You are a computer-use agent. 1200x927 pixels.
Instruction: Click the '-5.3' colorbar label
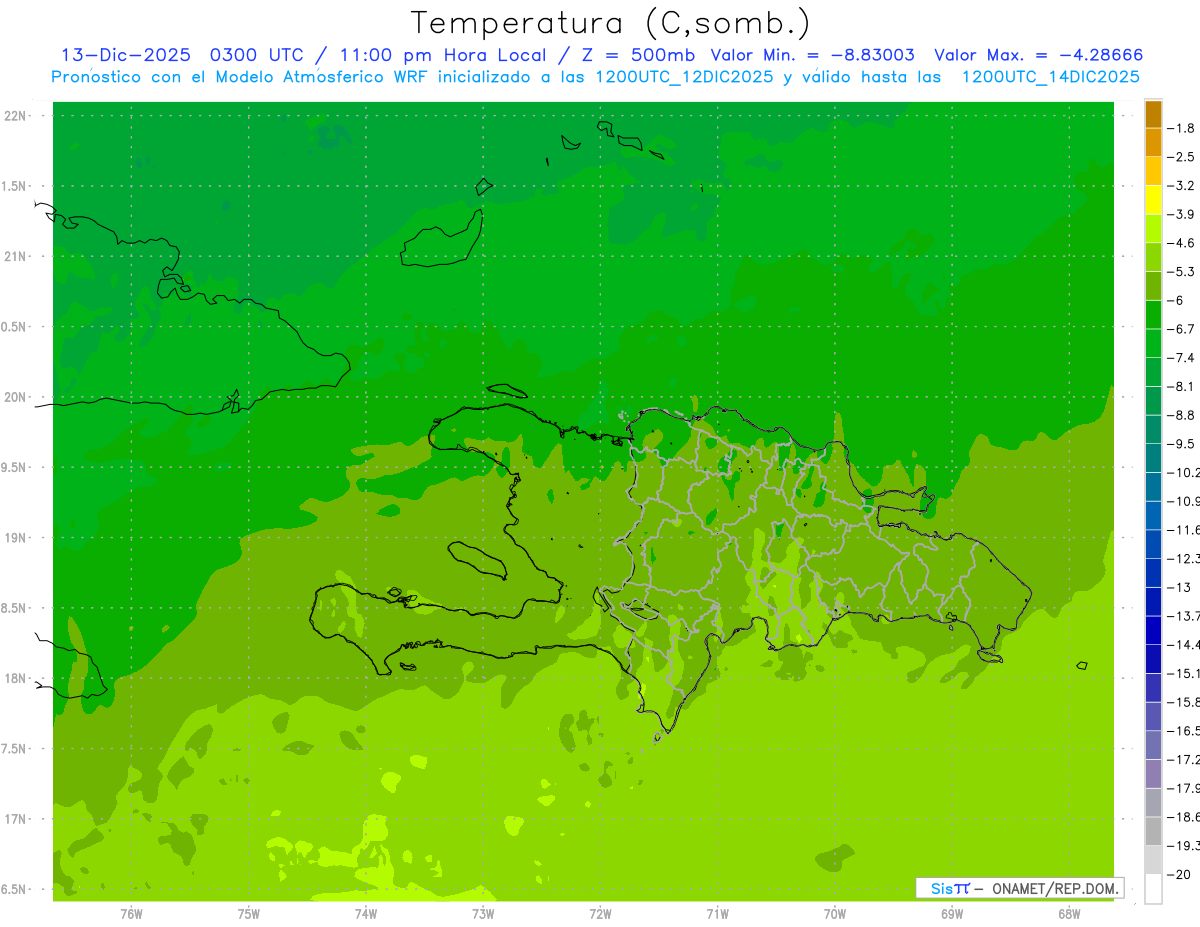pyautogui.click(x=1180, y=271)
